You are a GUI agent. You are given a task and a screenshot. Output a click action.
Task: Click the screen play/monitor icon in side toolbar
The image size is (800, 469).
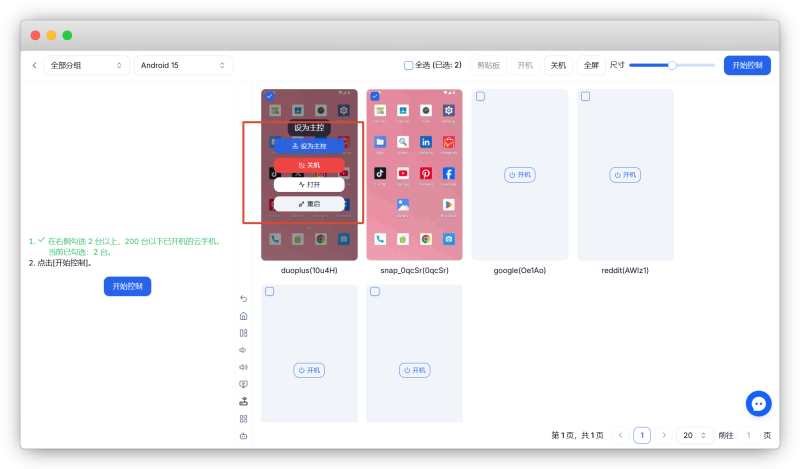coord(243,384)
